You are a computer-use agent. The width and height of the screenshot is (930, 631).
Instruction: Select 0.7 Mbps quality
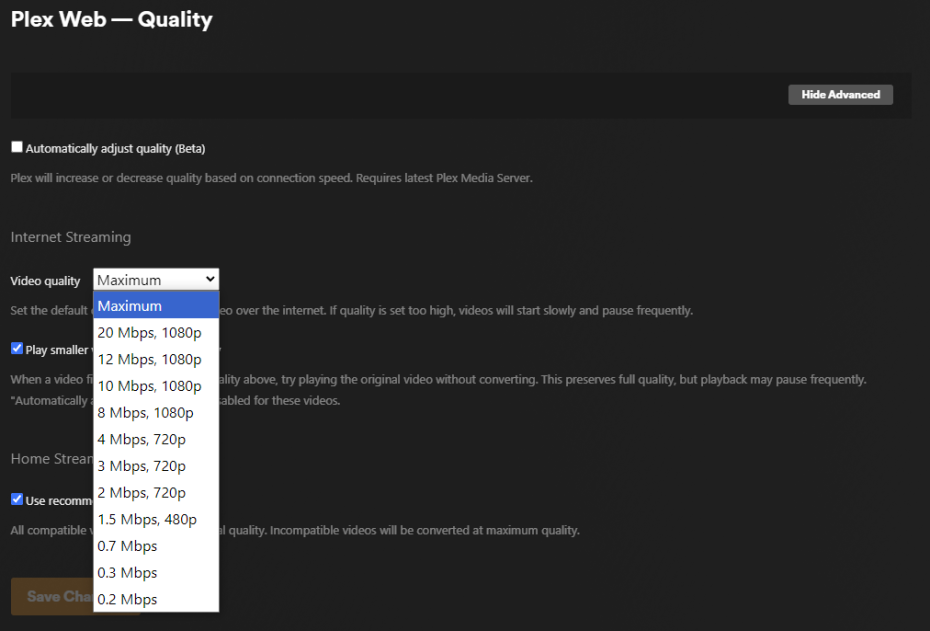[x=155, y=546]
